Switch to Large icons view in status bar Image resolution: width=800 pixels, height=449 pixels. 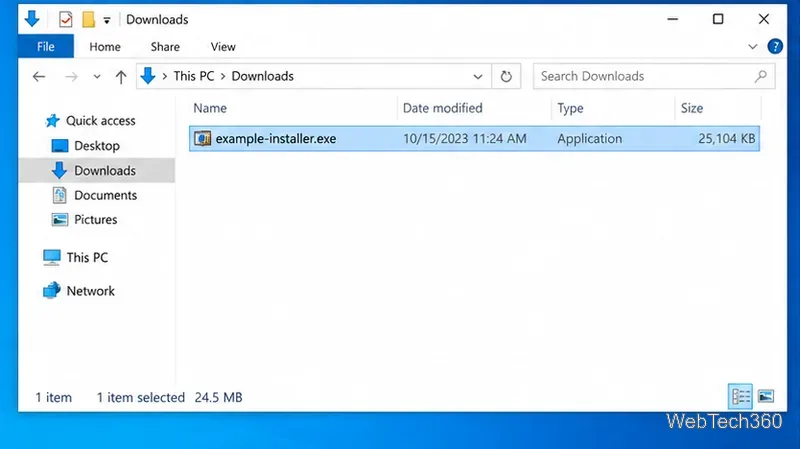pos(766,396)
